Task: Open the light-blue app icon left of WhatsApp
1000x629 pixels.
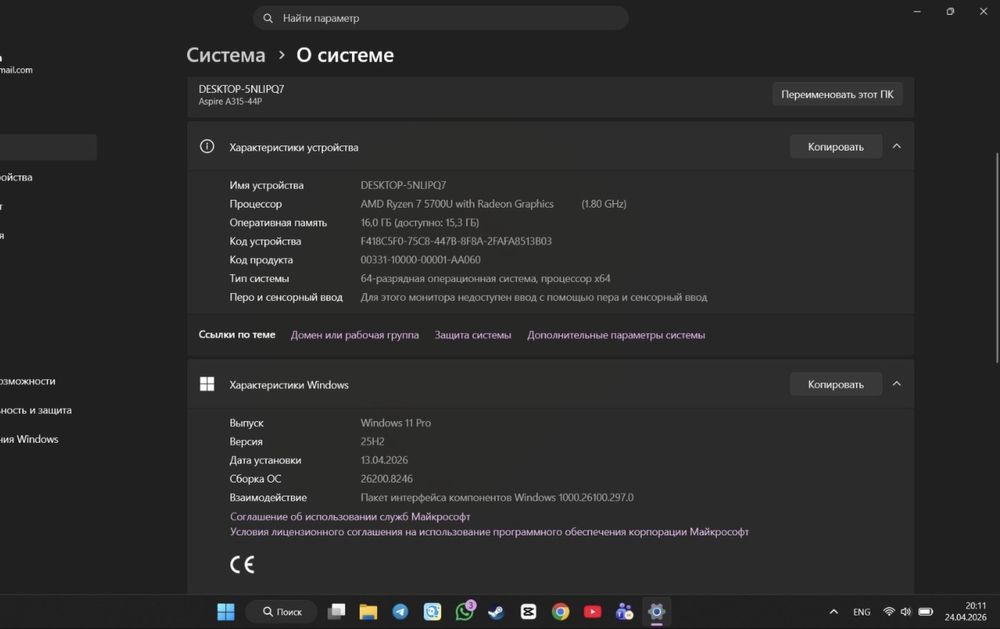Action: pos(432,612)
